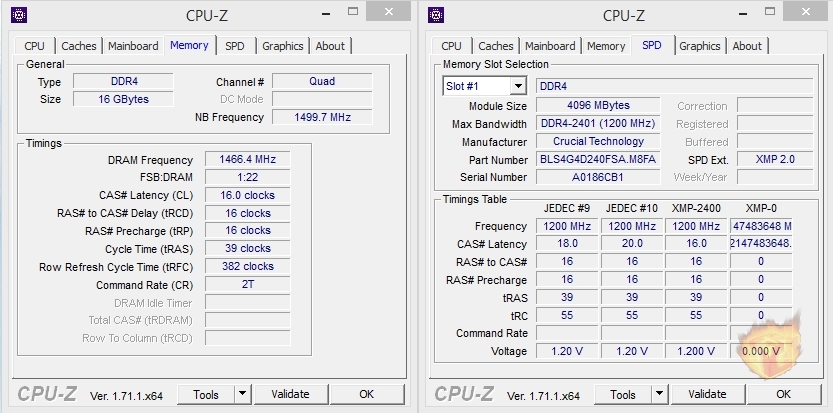
Task: Click the serial number A0186CB1
Action: (598, 177)
